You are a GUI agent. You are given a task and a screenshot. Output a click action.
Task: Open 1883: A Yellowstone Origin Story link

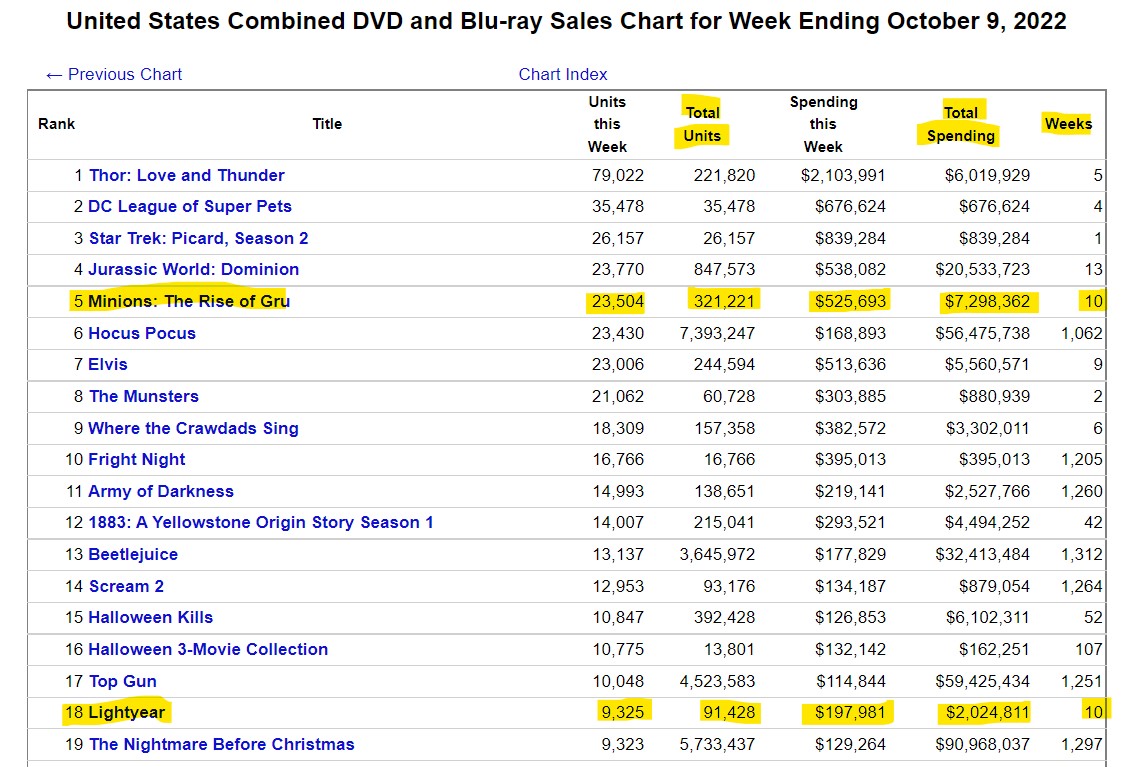(x=261, y=522)
